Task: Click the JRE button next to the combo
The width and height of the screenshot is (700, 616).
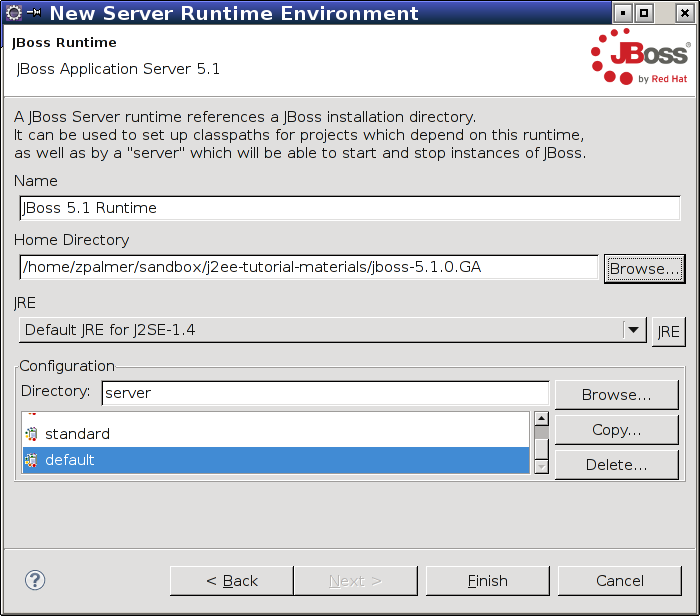Action: [x=668, y=332]
